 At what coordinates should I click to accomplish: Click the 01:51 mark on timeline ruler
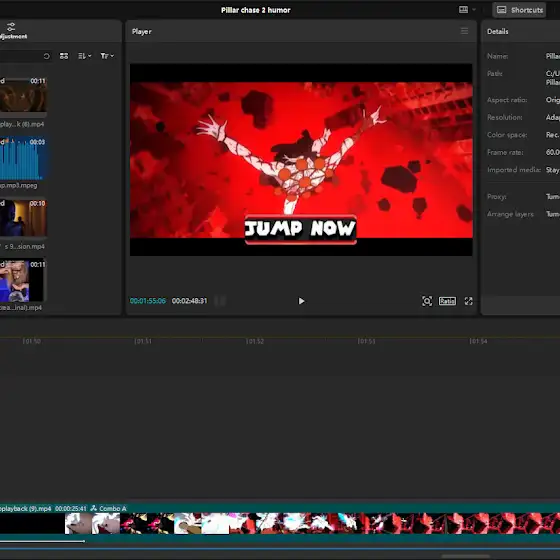click(143, 341)
